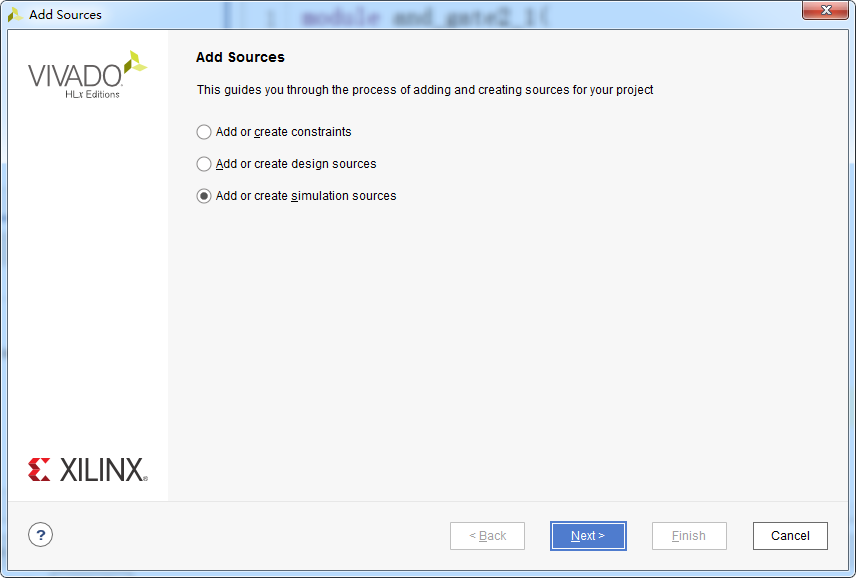Click the Vivado icon in the title bar
Image resolution: width=856 pixels, height=578 pixels.
15,15
